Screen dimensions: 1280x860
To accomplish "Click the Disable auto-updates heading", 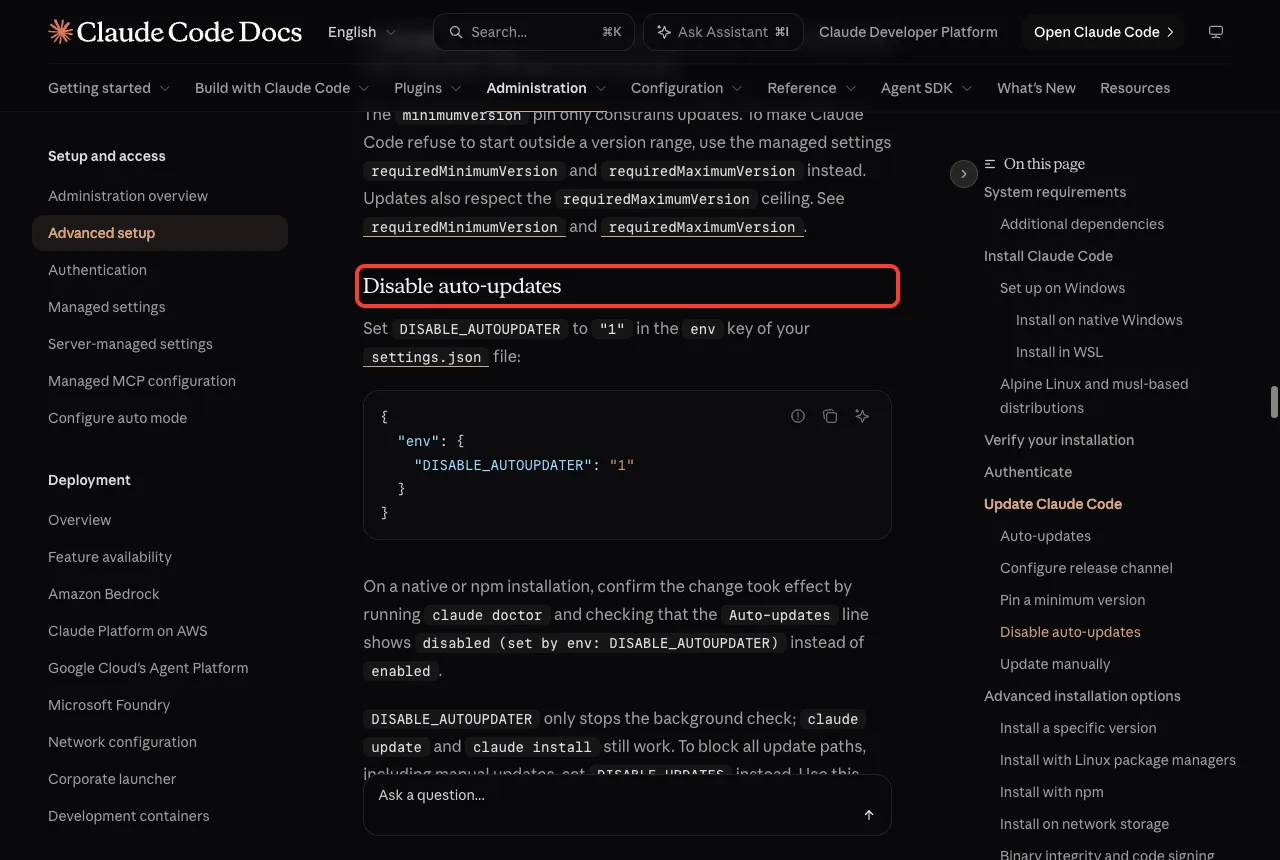I will point(462,286).
